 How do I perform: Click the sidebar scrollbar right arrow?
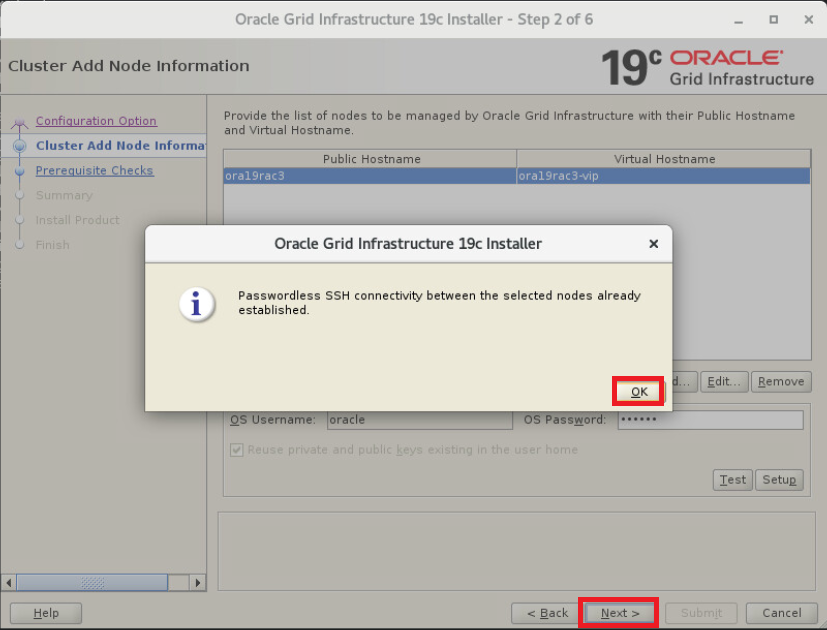198,583
